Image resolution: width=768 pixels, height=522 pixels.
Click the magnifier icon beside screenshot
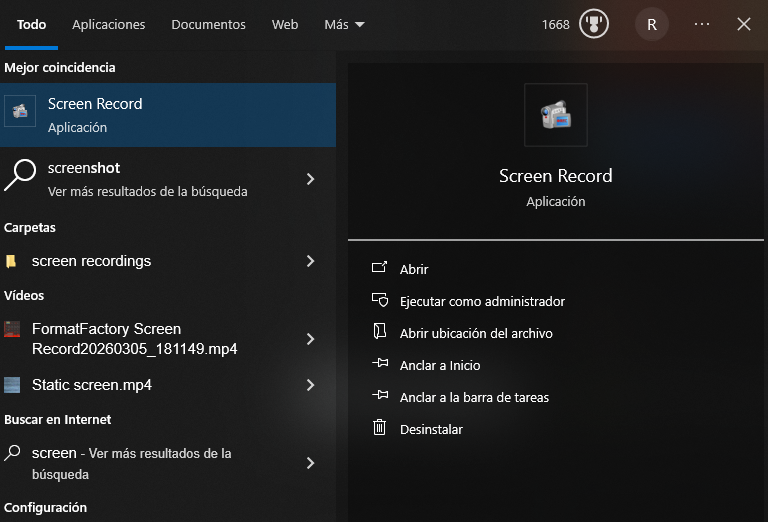20,175
